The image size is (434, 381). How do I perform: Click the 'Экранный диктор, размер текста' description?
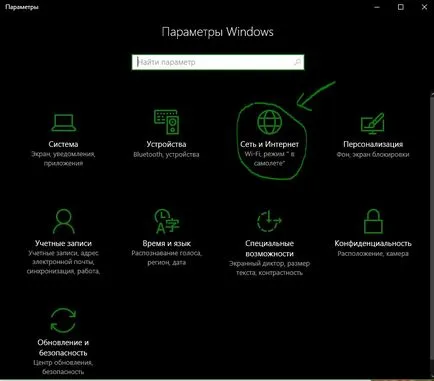pos(269,268)
